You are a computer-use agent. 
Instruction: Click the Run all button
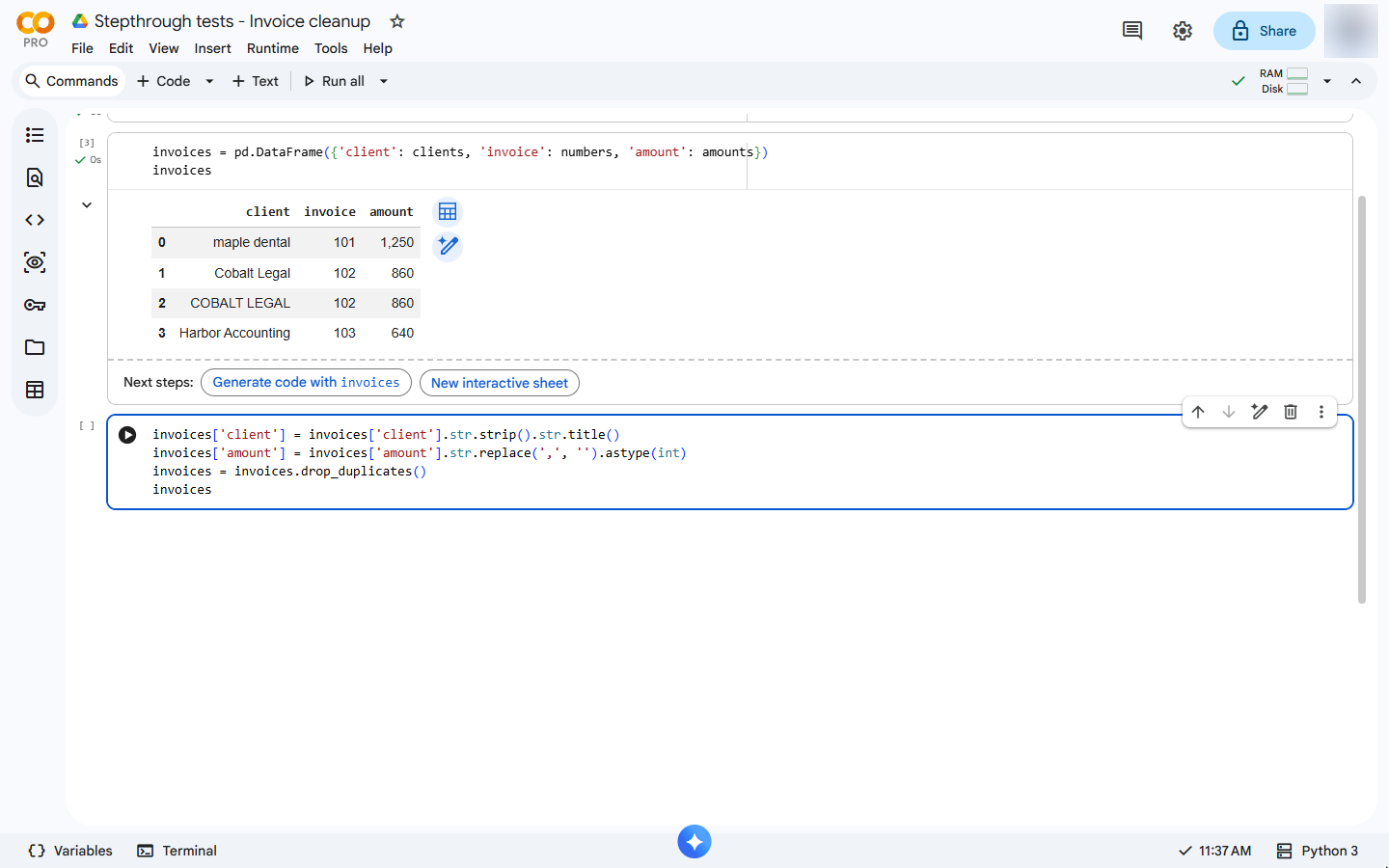334,81
